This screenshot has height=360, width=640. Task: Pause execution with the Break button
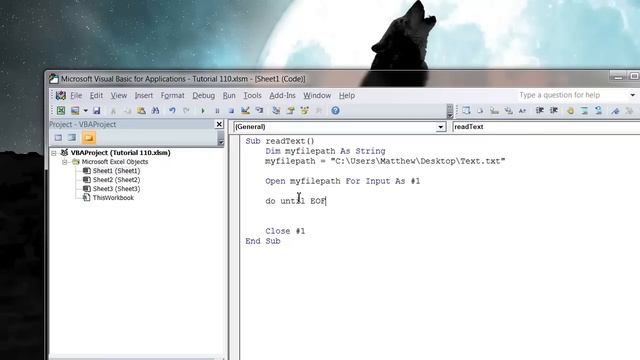point(217,111)
